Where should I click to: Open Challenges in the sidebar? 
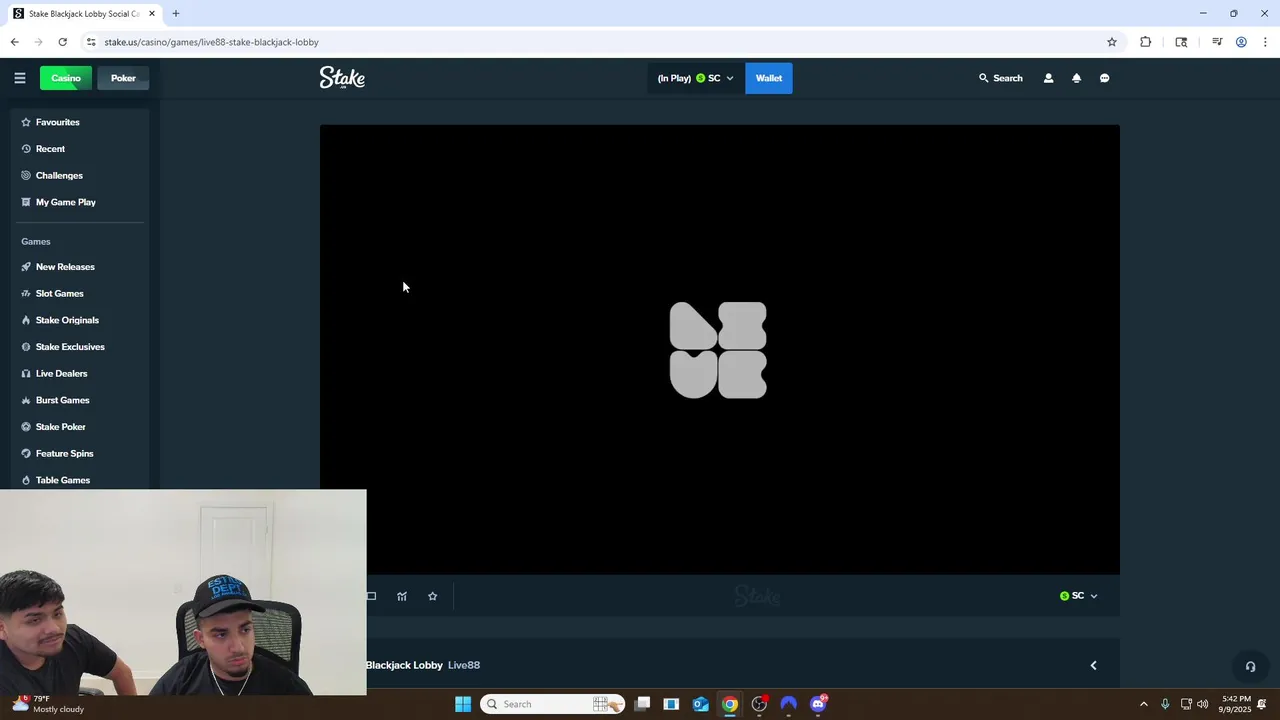tap(80, 175)
